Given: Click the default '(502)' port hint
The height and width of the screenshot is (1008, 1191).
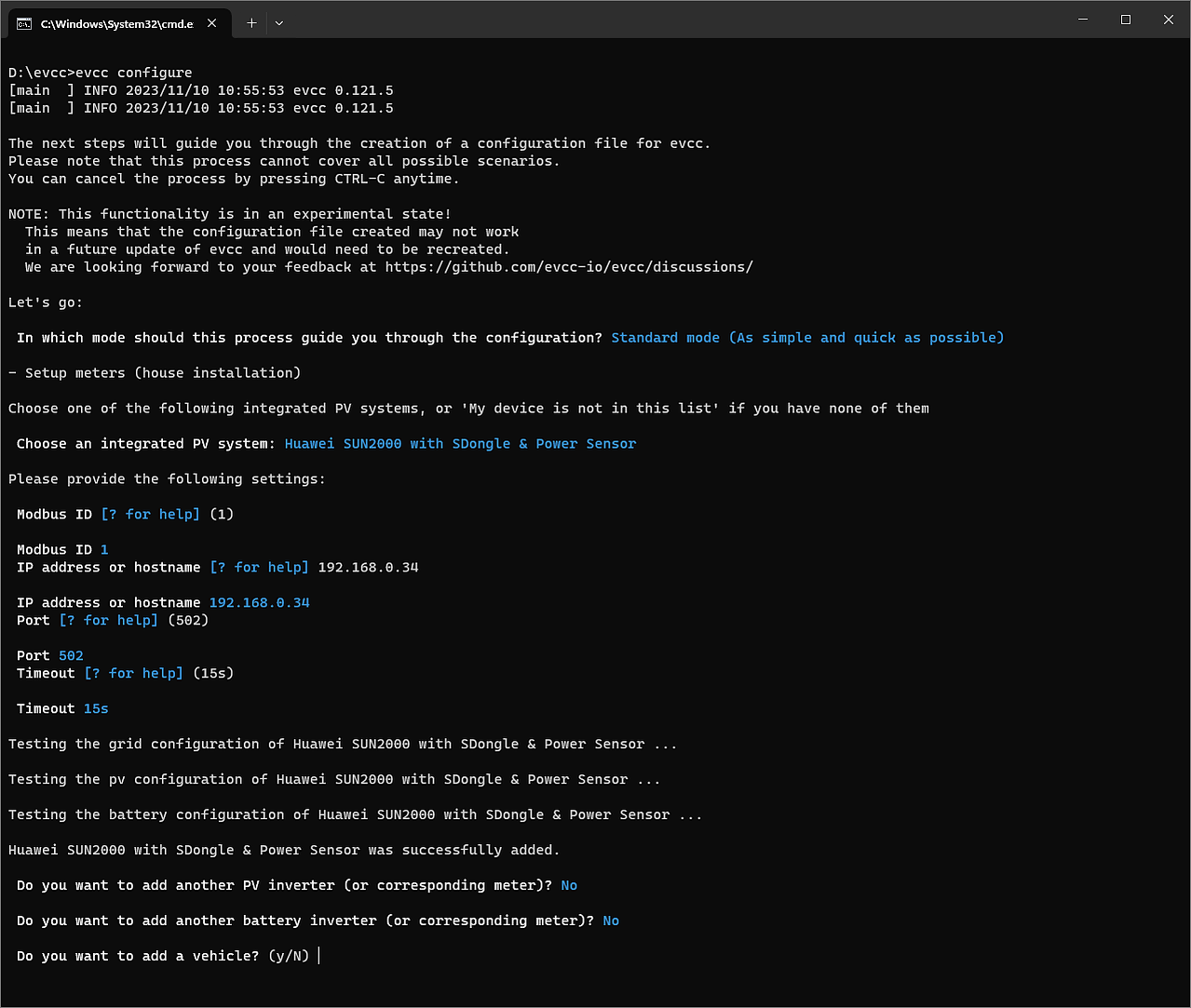Looking at the screenshot, I should (188, 621).
